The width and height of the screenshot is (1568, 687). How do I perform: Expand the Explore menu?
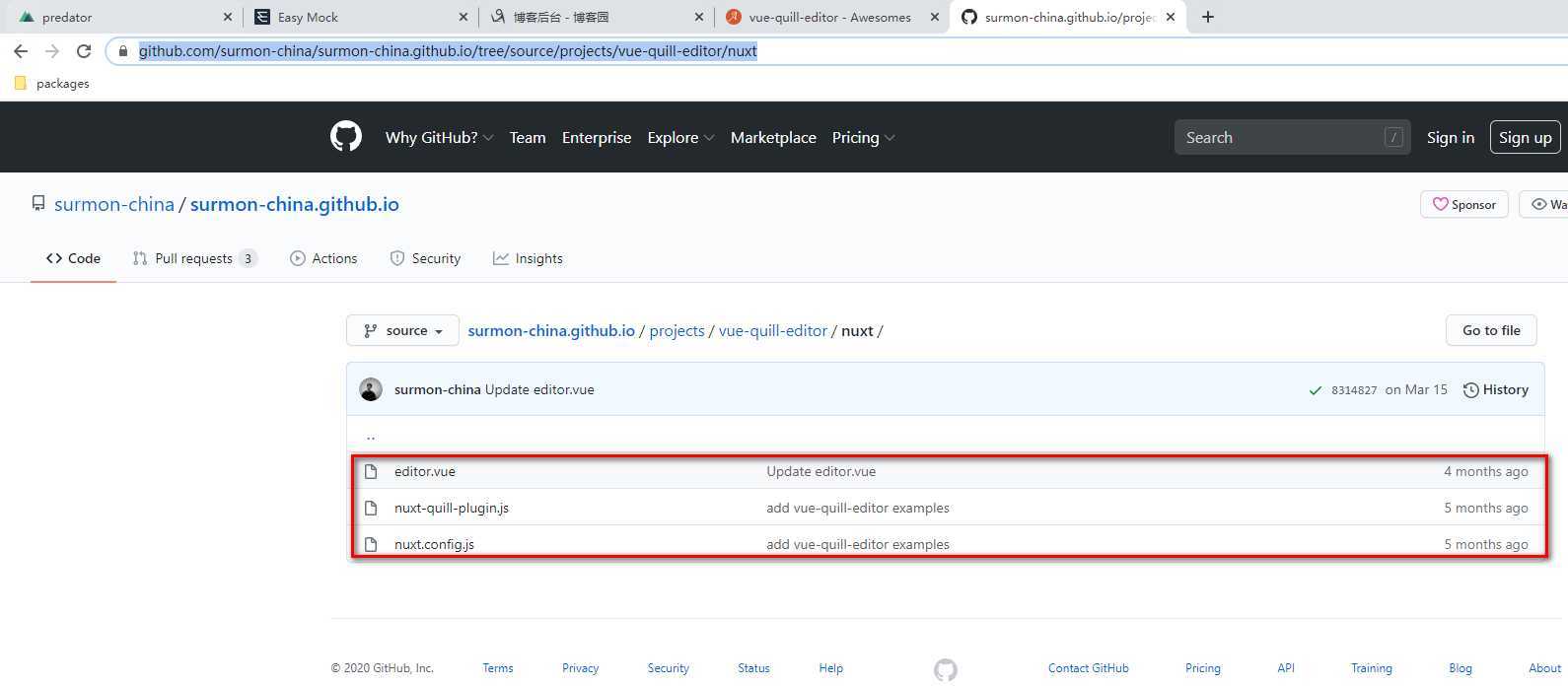point(680,137)
